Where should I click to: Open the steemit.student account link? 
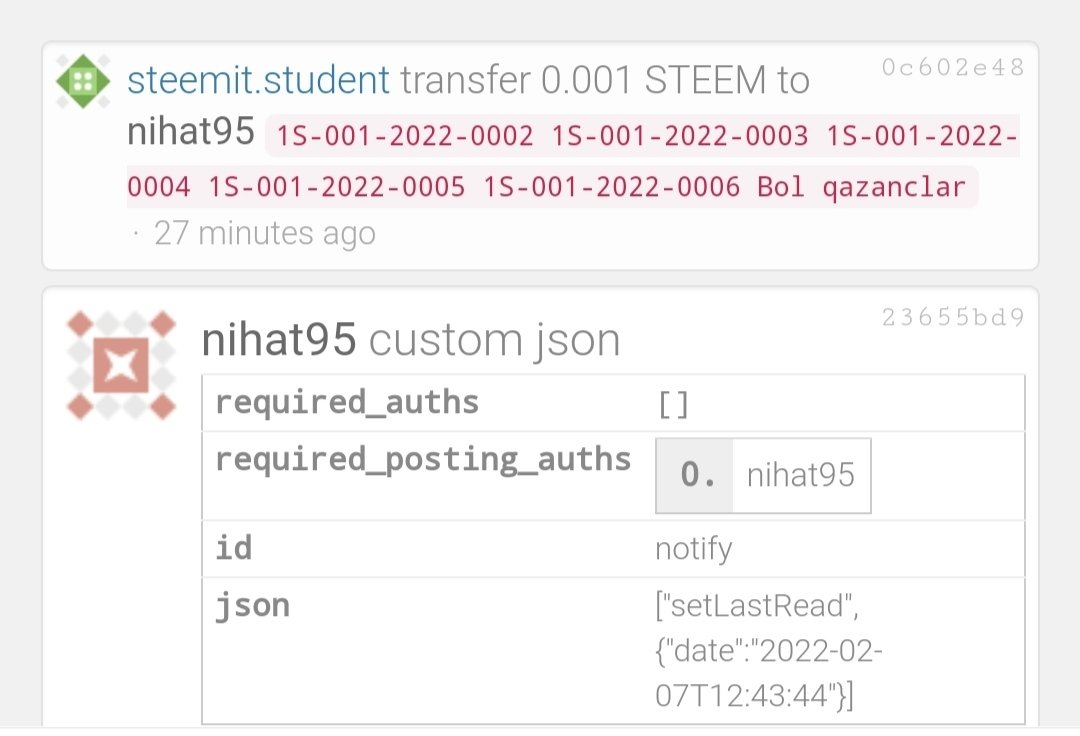coord(258,80)
